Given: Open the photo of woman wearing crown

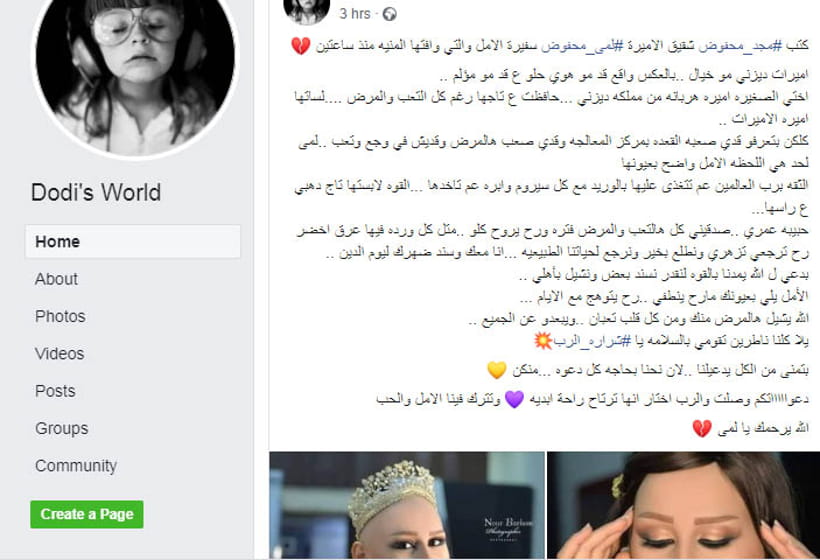Looking at the screenshot, I should point(407,506).
